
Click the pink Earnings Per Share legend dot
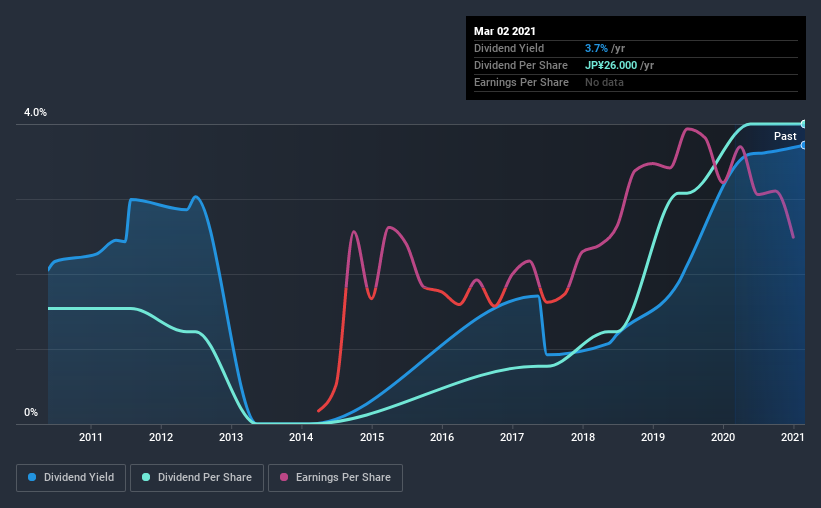pyautogui.click(x=284, y=477)
